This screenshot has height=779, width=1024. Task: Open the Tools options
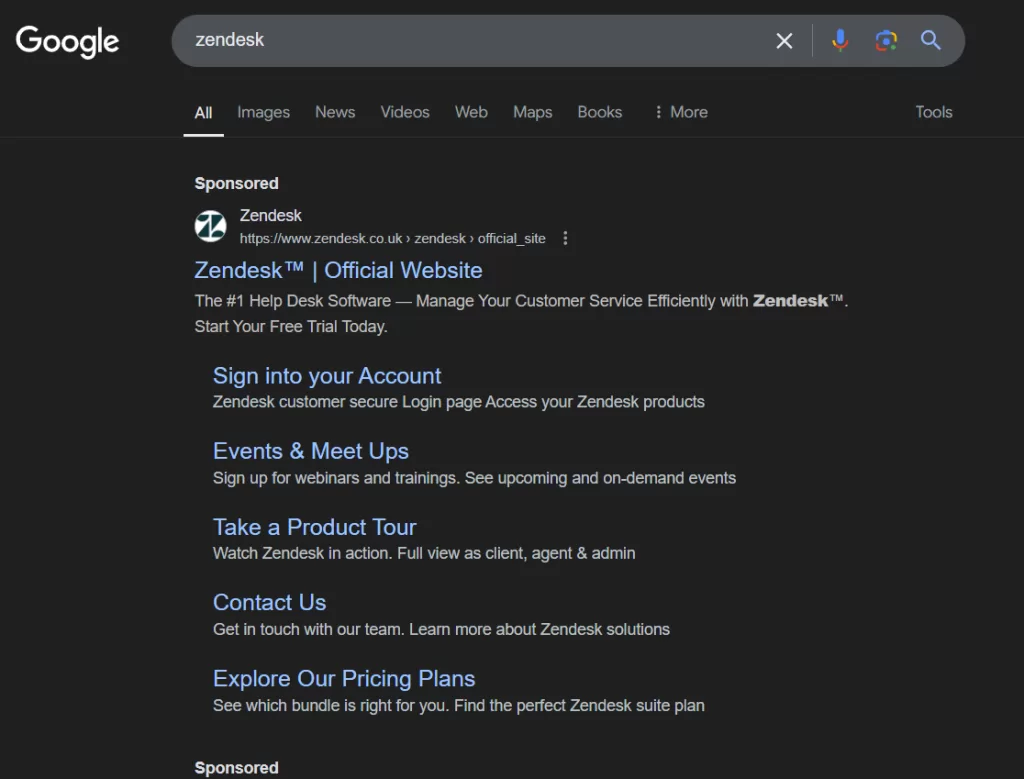coord(934,112)
